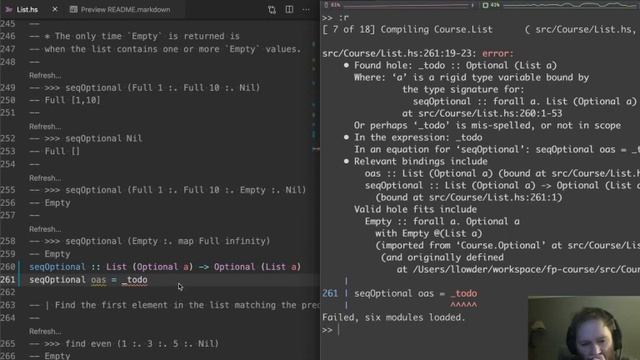The image size is (640, 360).
Task: Click Refresh code lens above line 258
Action: [x=45, y=229]
